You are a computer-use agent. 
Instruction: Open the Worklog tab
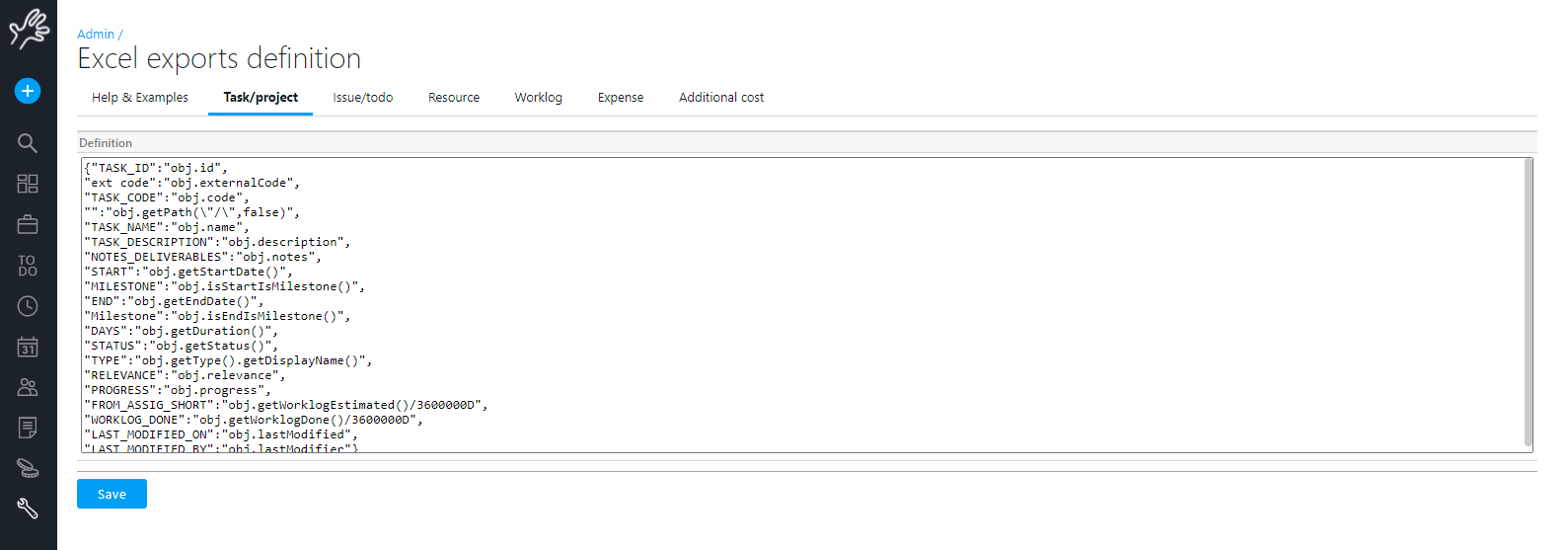click(x=538, y=98)
